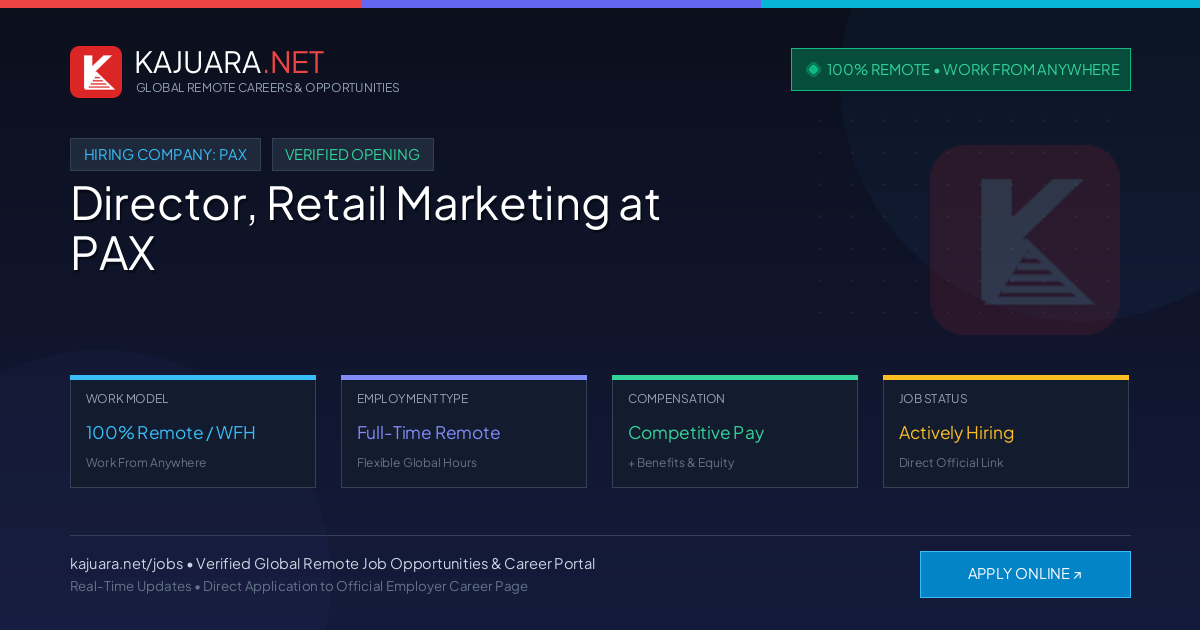The image size is (1200, 630).
Task: Click the Work From Anywhere subtext in Work Model card
Action: pyautogui.click(x=146, y=463)
